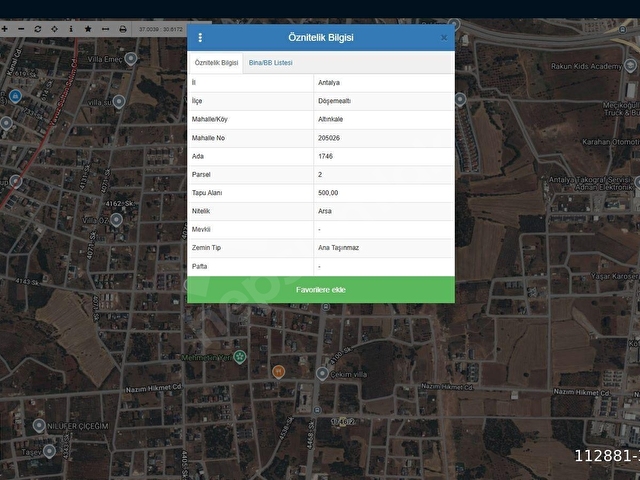This screenshot has height=480, width=640.
Task: Open the info tool in toolbar
Action: point(71,29)
